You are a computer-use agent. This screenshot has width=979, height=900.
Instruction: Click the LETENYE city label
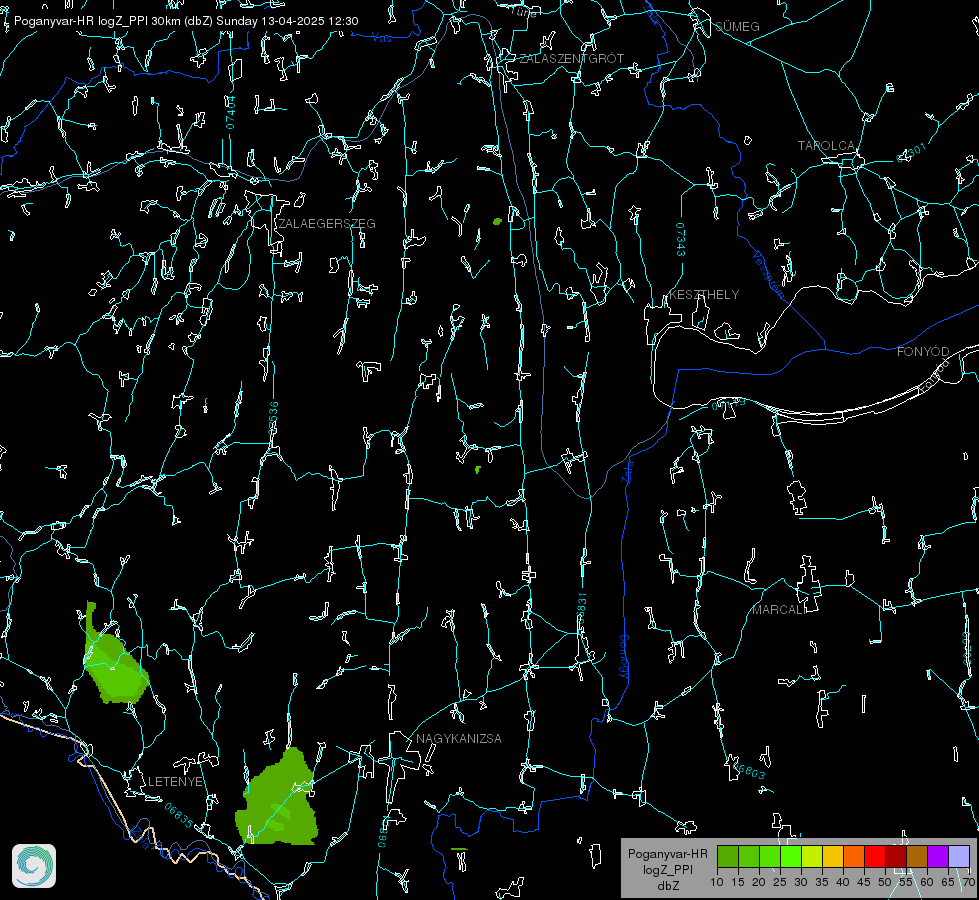tap(175, 781)
